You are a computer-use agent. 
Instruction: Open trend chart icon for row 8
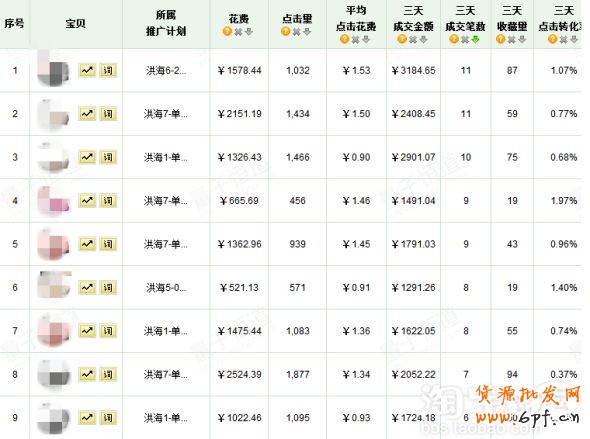point(87,374)
